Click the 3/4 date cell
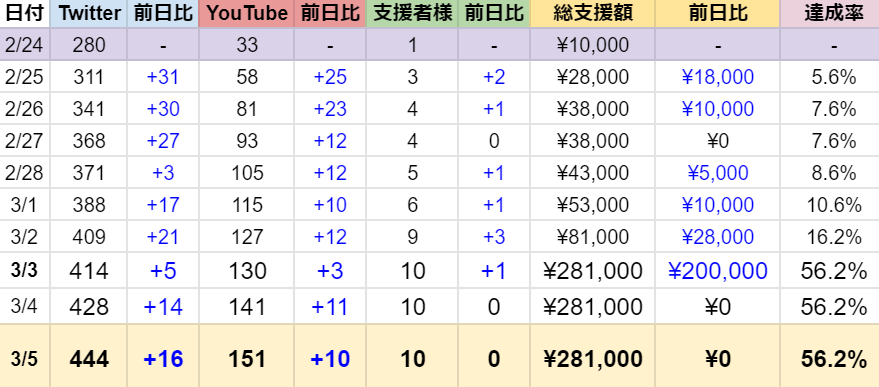879x387 pixels. tap(24, 306)
